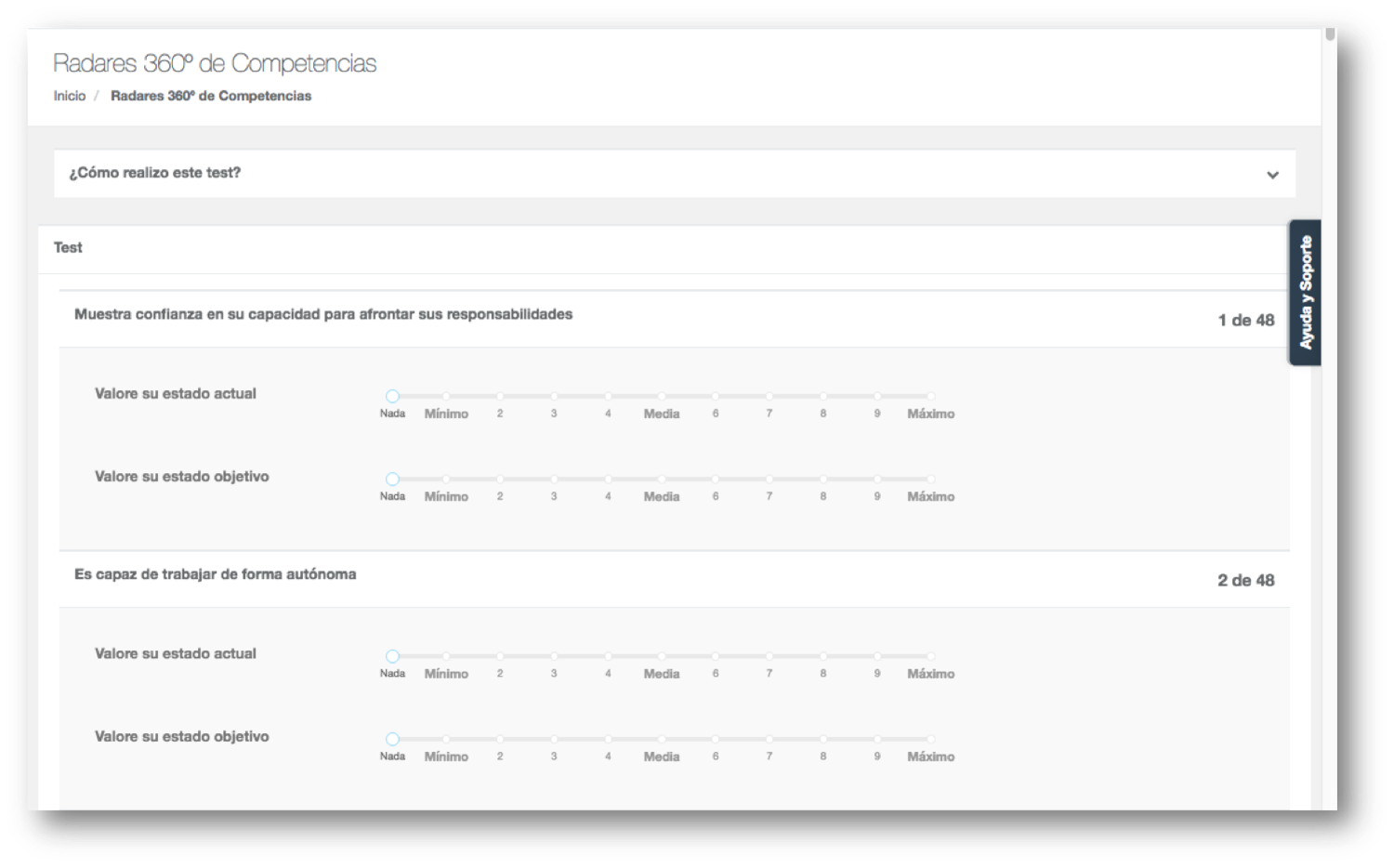
Task: Click the '1 de 48' counter
Action: tap(1246, 320)
